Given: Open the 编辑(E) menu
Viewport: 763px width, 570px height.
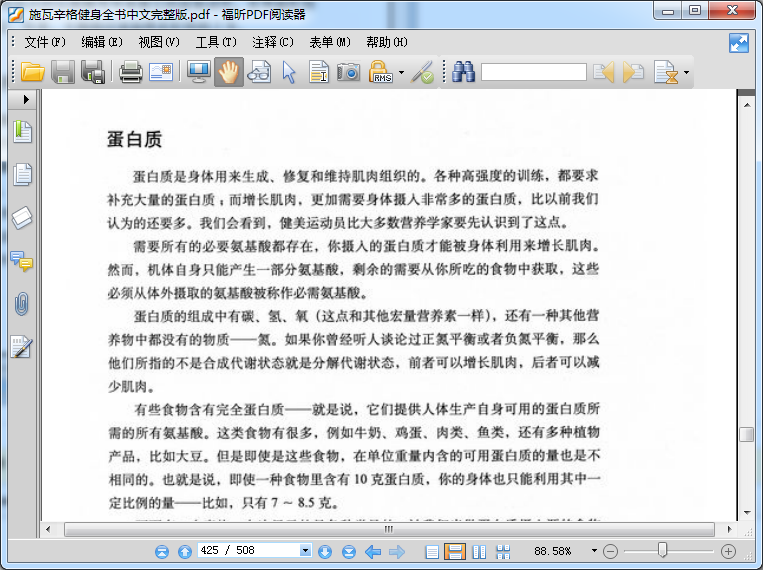Looking at the screenshot, I should 102,42.
